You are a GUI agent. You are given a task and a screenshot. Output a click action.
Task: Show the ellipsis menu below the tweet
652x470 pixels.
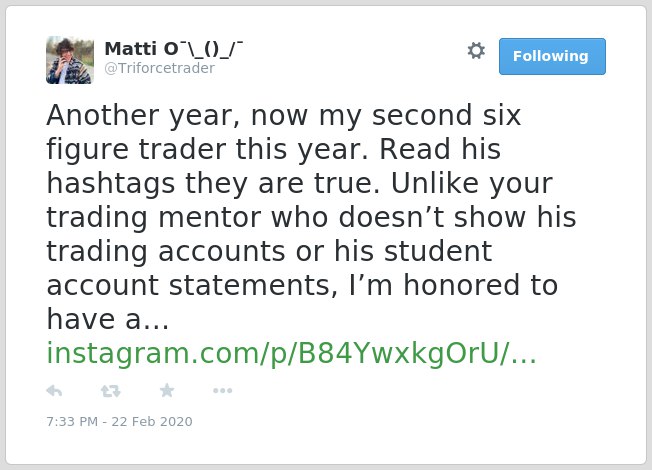tap(222, 391)
